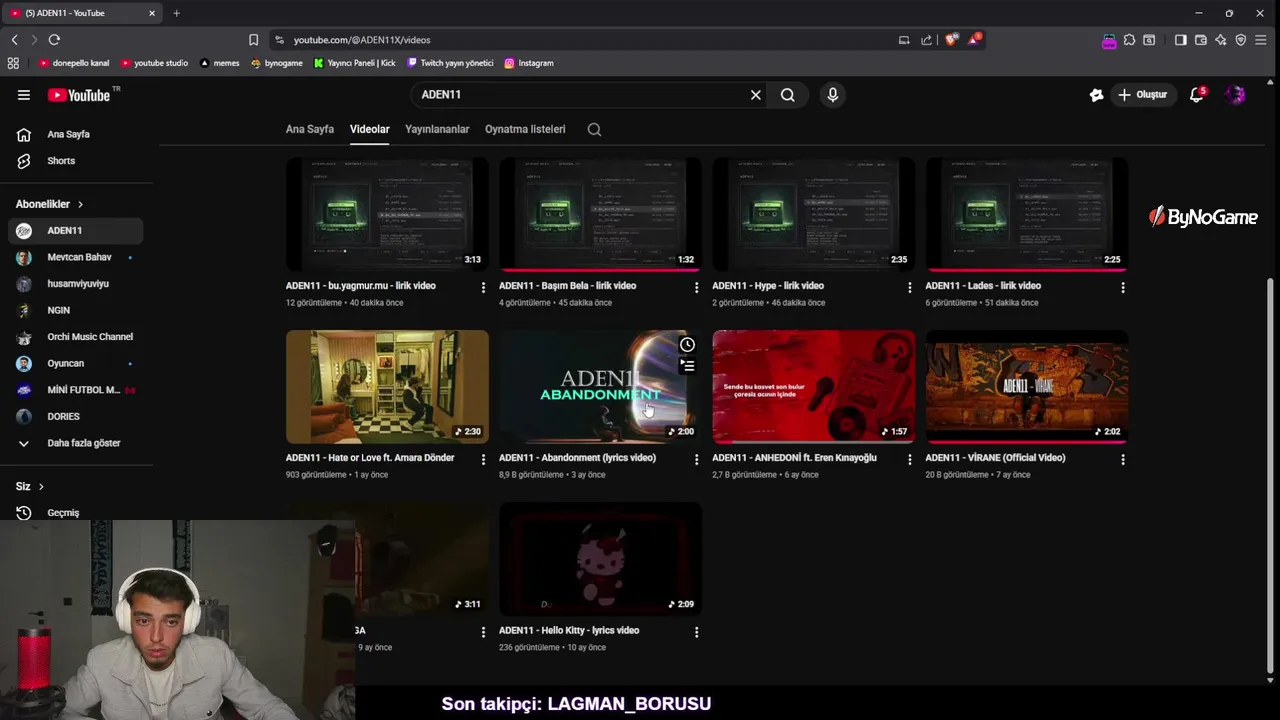Click the search magnifier button
1280x720 pixels.
(x=788, y=95)
